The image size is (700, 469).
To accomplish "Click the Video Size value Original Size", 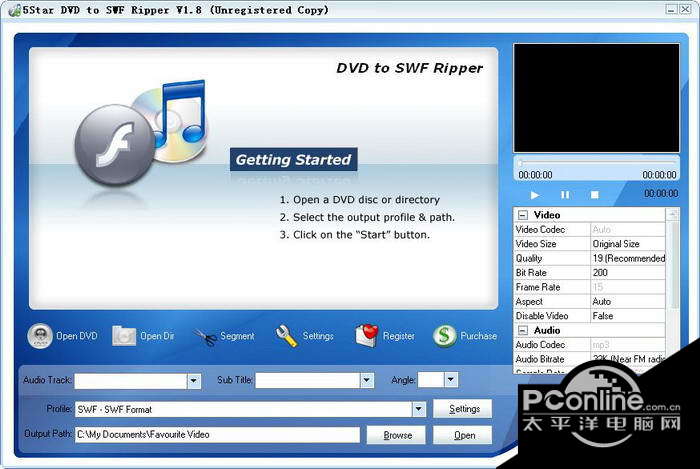I will [628, 244].
